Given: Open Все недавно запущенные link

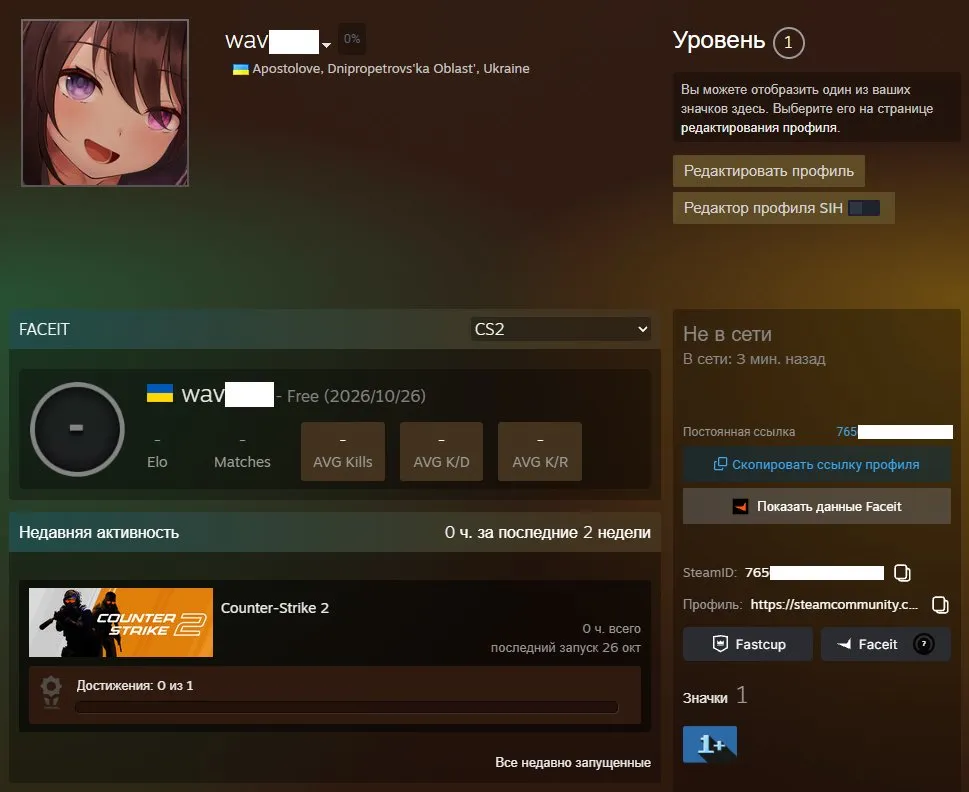Looking at the screenshot, I should (x=573, y=762).
